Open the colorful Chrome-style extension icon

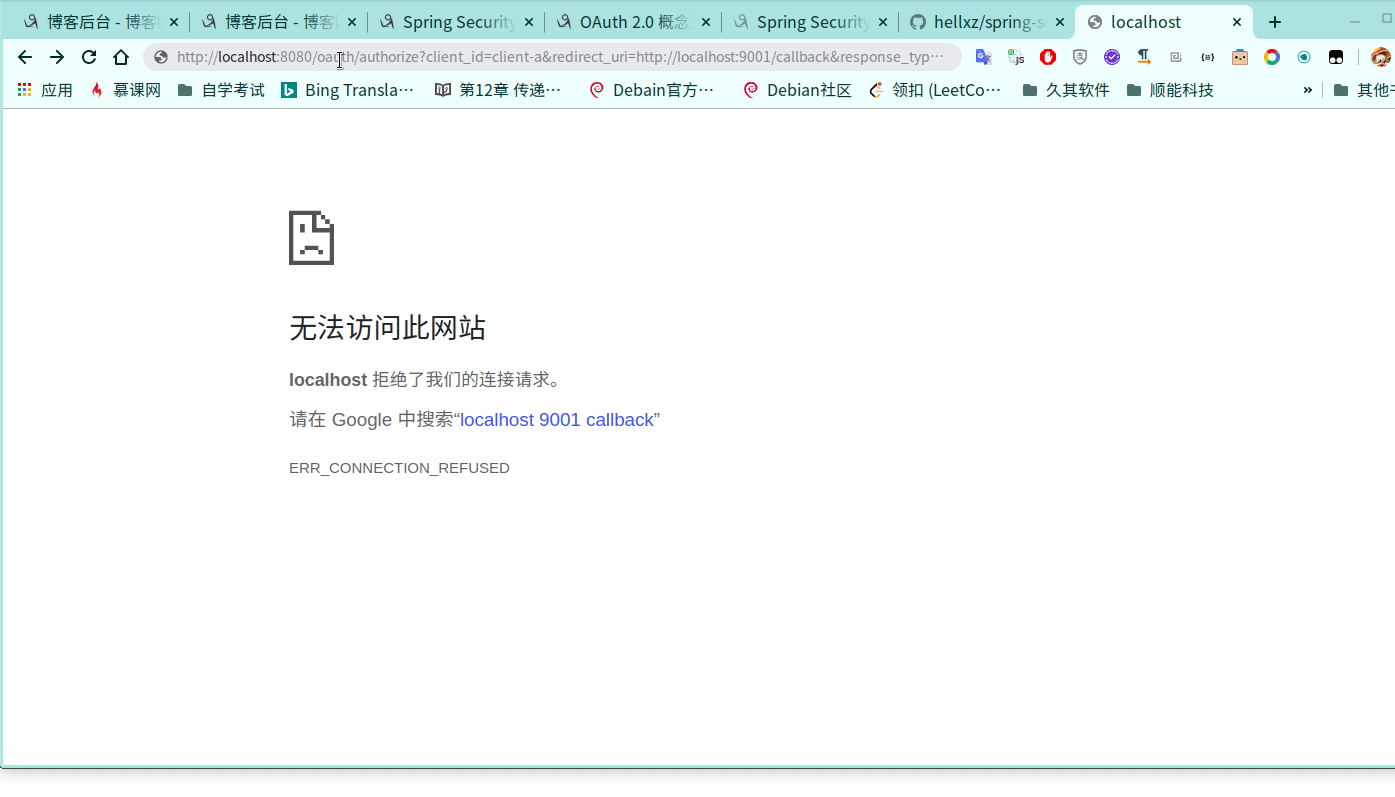coord(1270,57)
